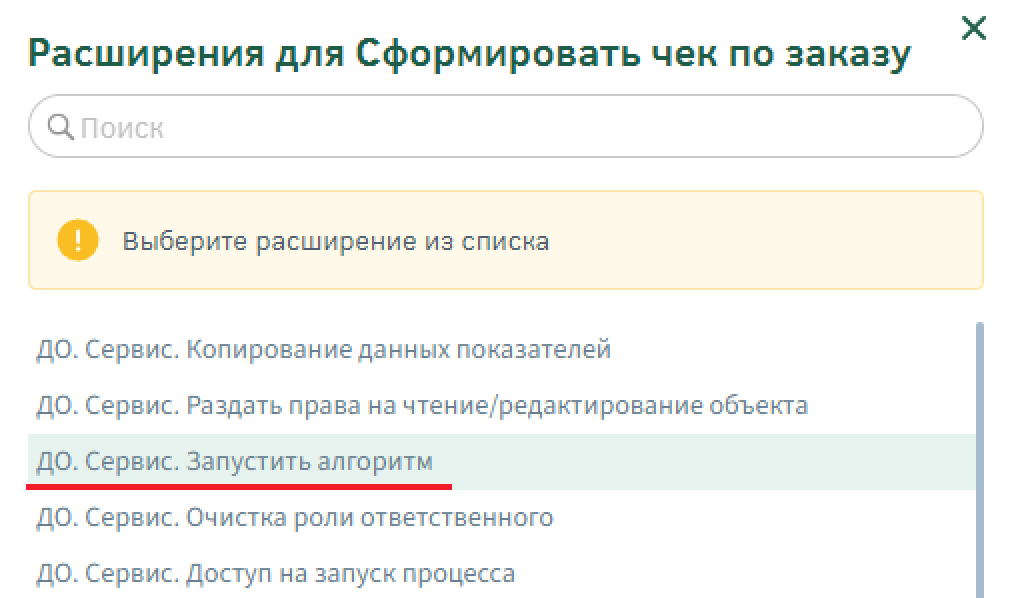Viewport: 1014px width, 598px height.
Task: Open the last visible extension entry
Action: [275, 574]
